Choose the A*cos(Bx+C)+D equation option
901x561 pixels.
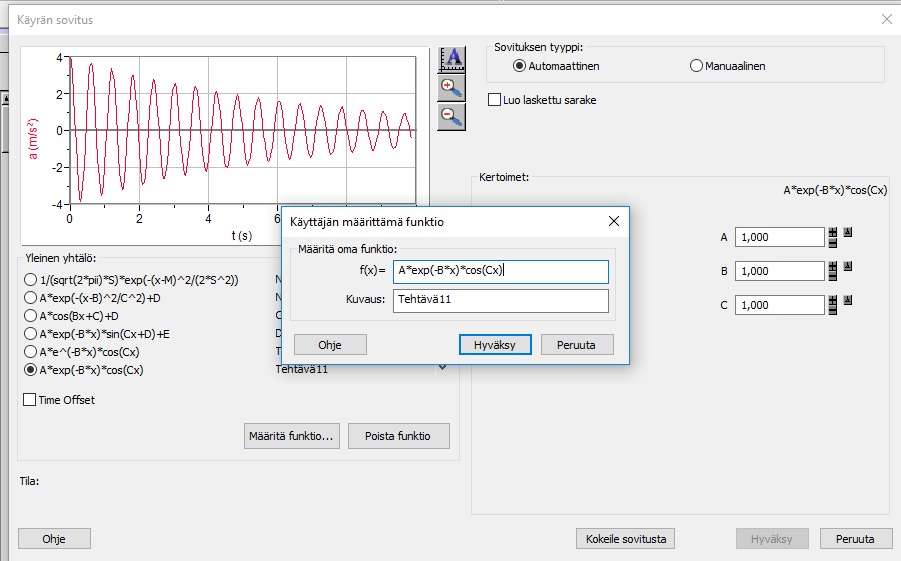30,316
